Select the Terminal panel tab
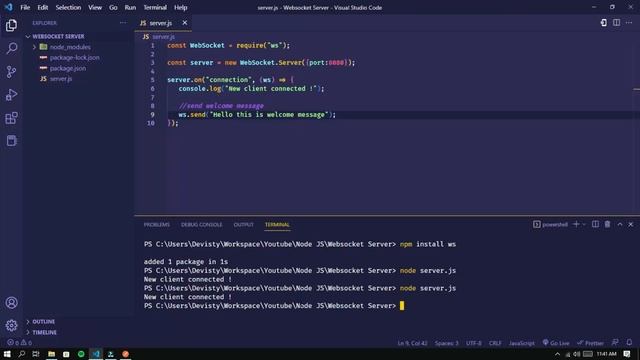This screenshot has width=640, height=360. pos(277,224)
